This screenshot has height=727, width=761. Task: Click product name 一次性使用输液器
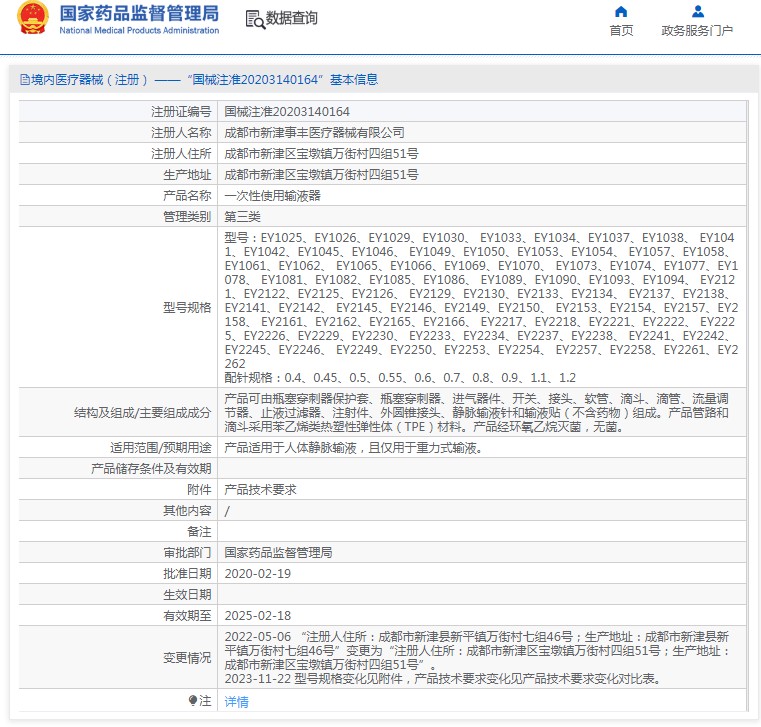[272, 196]
